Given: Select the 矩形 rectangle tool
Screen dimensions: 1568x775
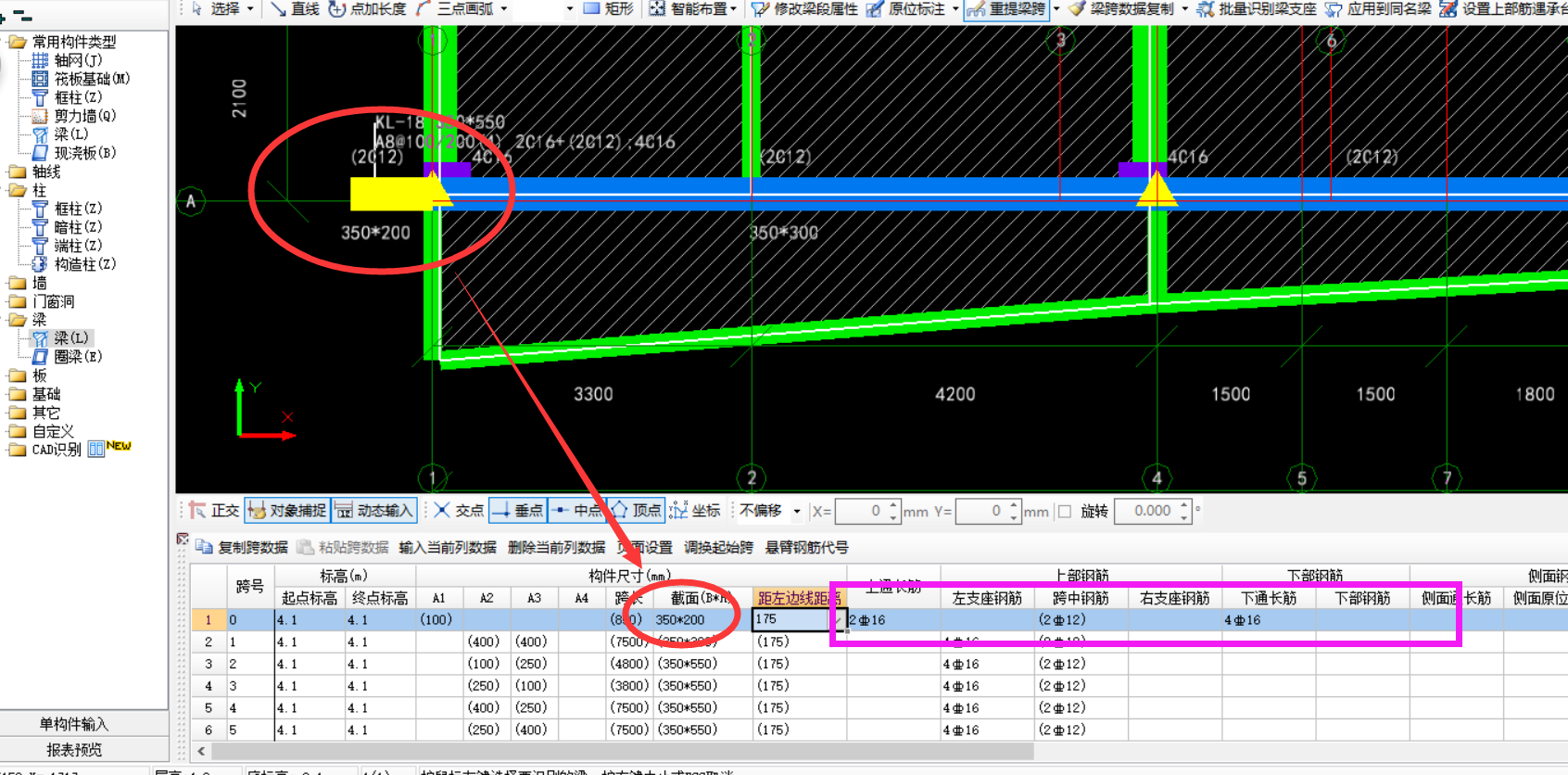Looking at the screenshot, I should (x=608, y=8).
